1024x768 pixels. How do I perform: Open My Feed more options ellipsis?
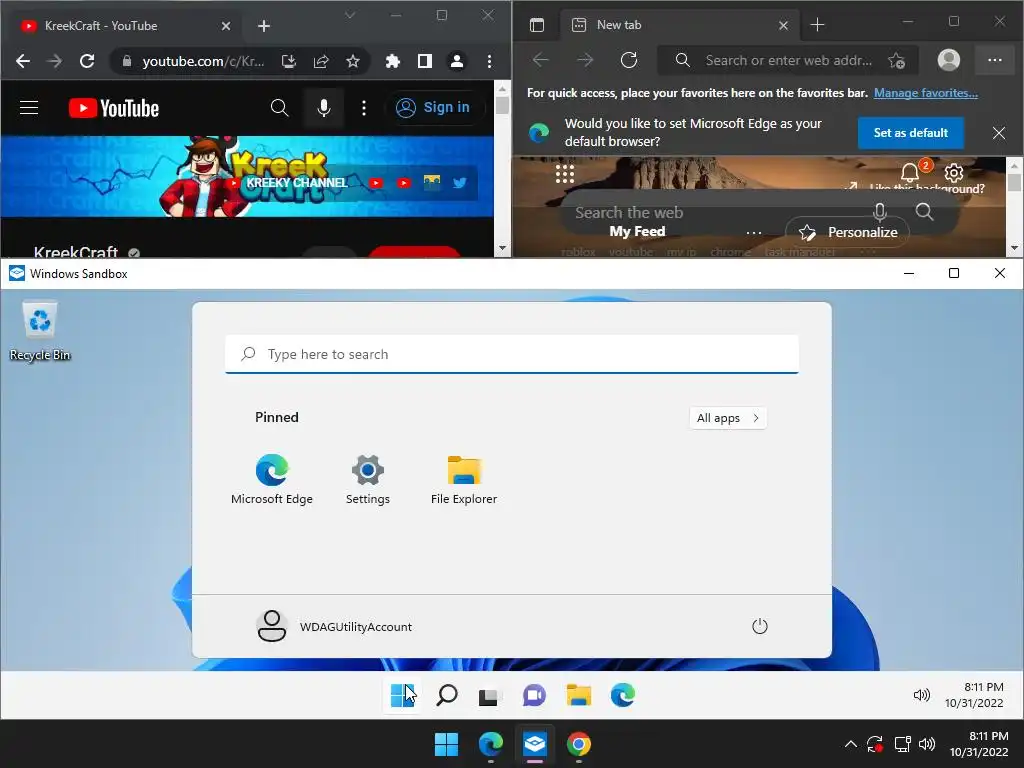(754, 232)
